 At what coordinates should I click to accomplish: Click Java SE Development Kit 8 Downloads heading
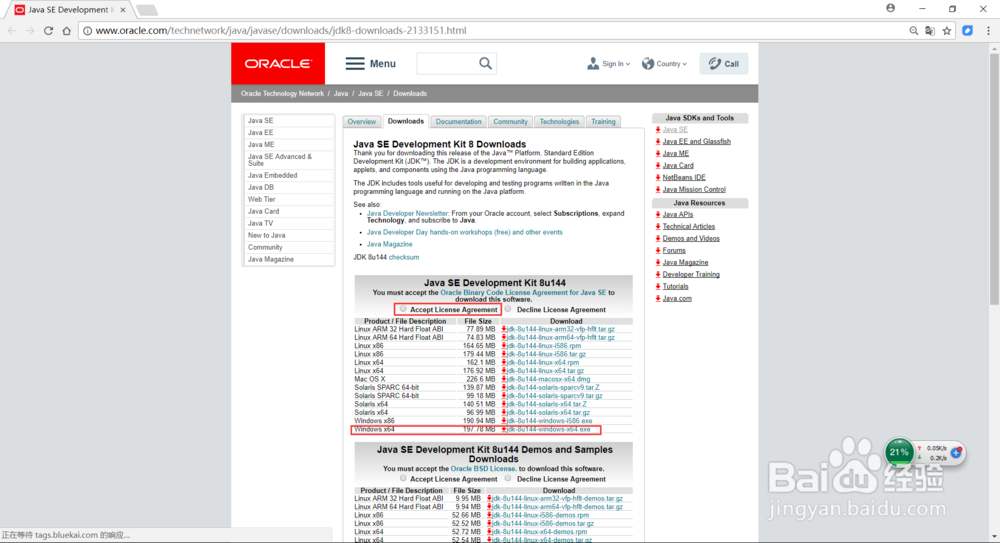pos(439,144)
